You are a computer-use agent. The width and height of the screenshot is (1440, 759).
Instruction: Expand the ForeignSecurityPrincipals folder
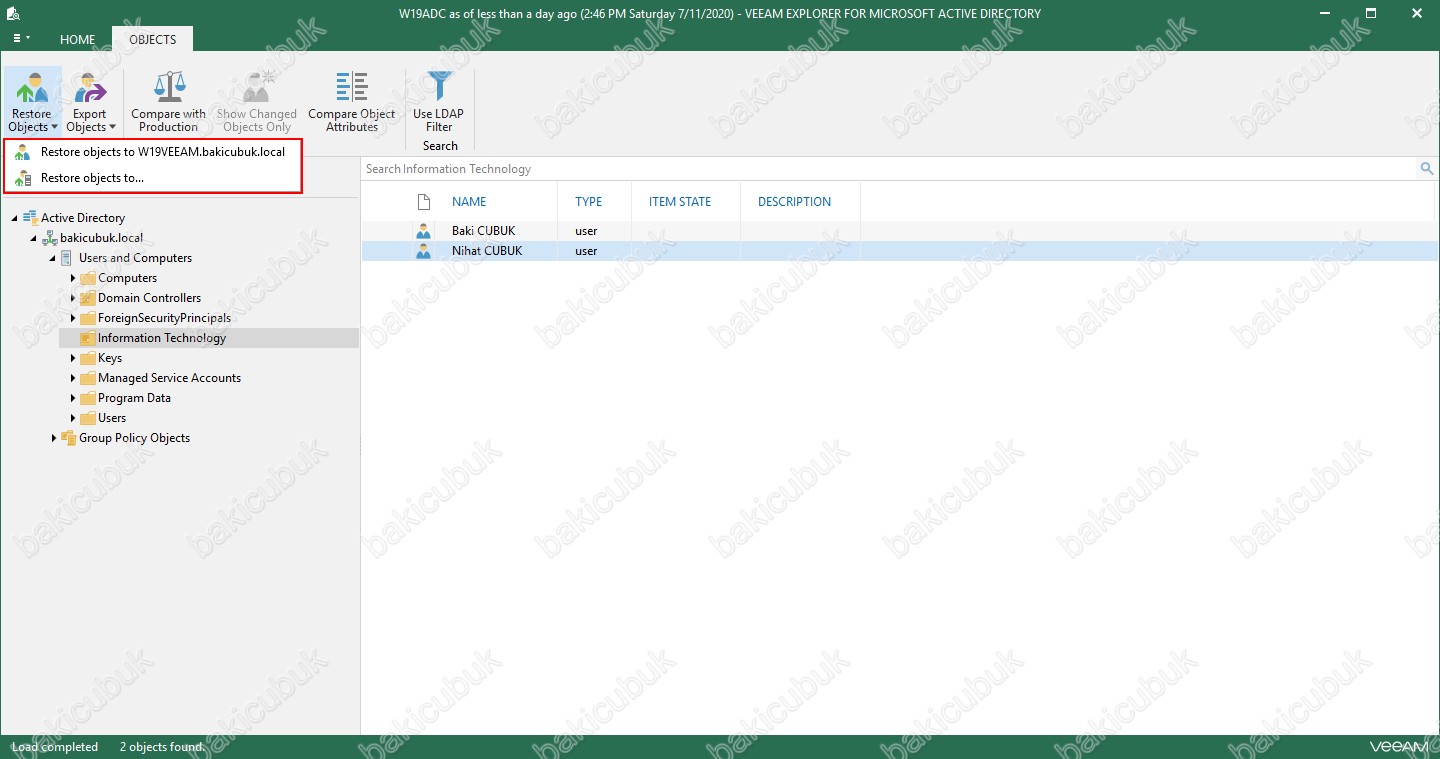click(73, 318)
